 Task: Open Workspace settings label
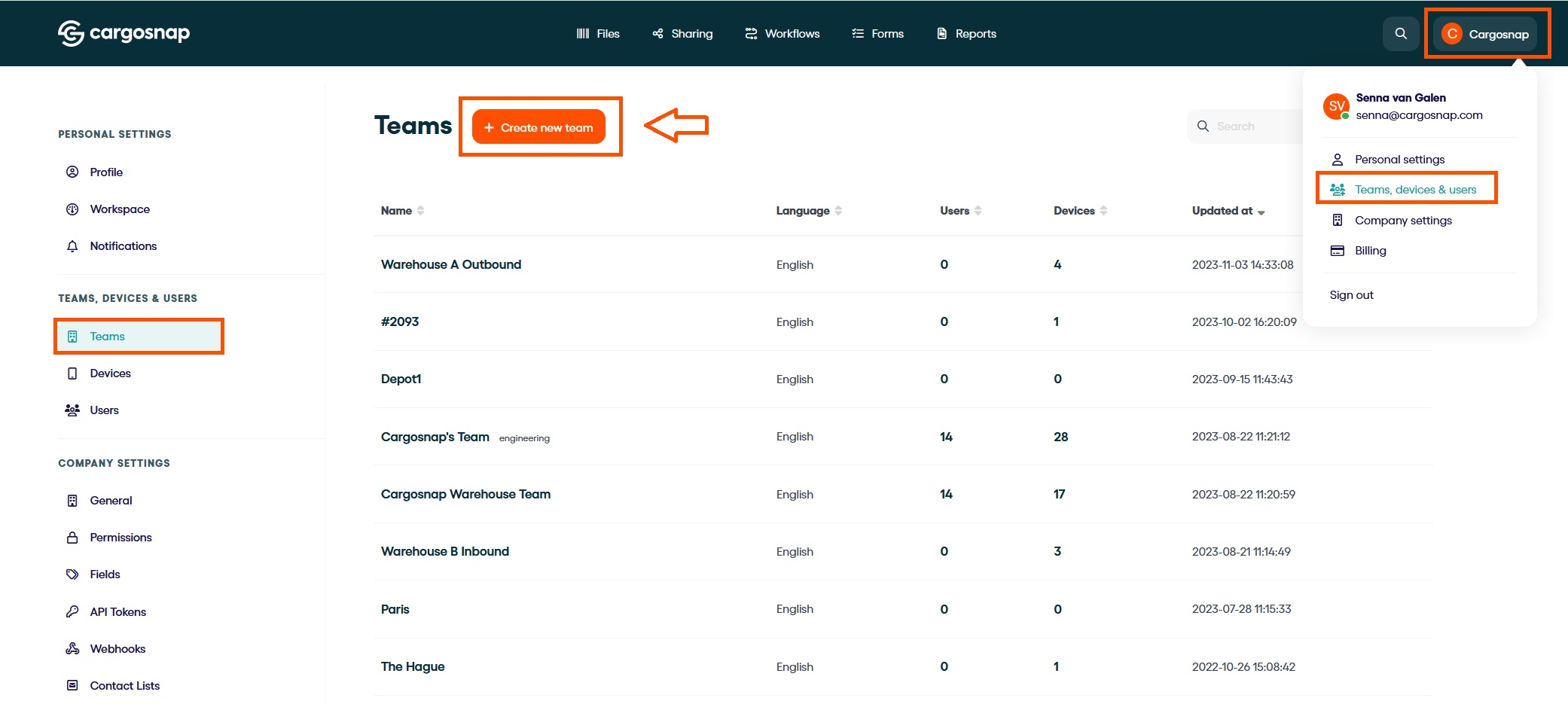(x=120, y=209)
